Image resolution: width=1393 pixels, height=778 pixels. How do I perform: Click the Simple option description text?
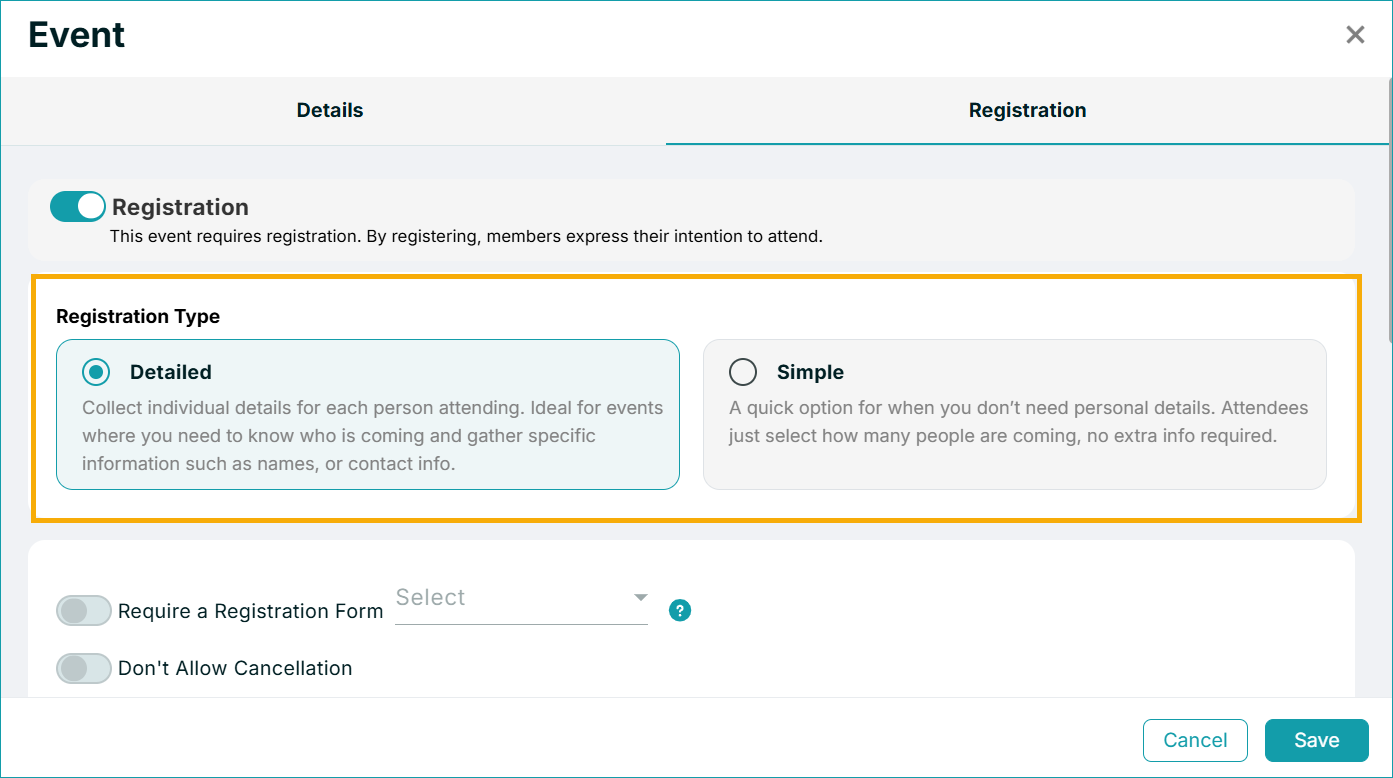[1018, 422]
